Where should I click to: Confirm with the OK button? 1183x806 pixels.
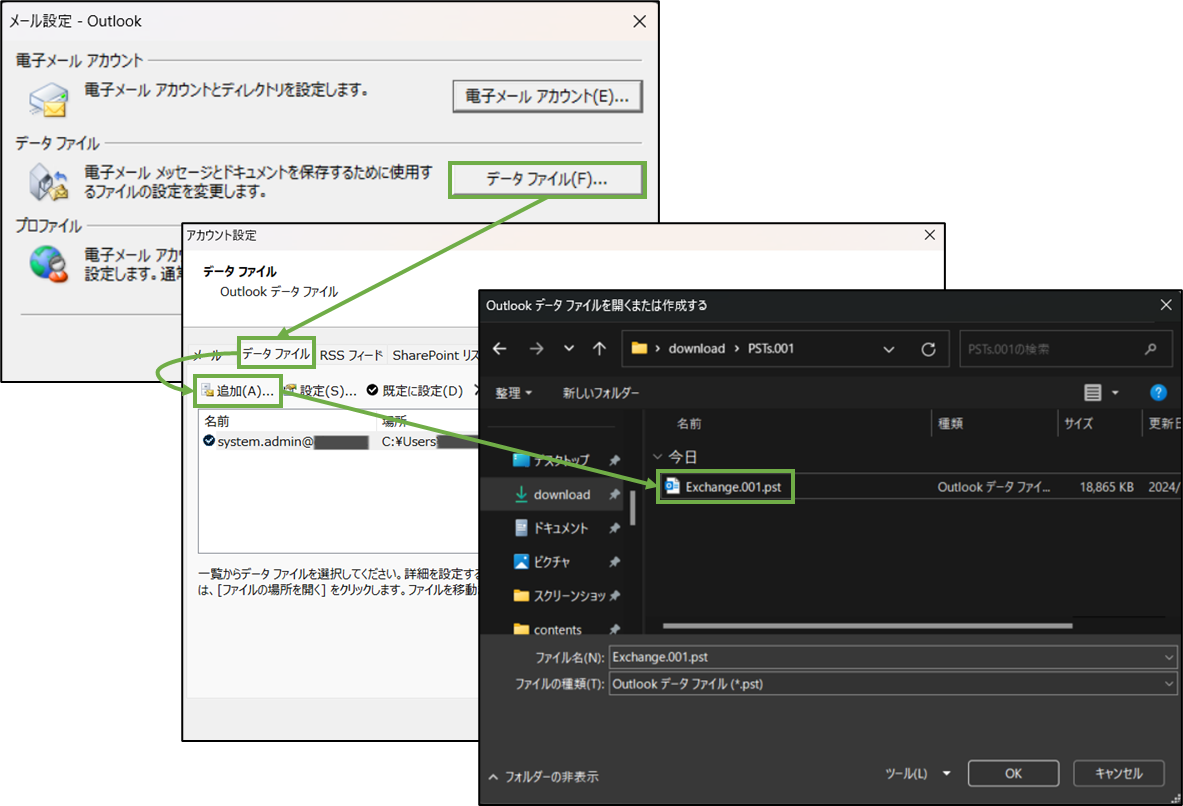tap(1013, 774)
